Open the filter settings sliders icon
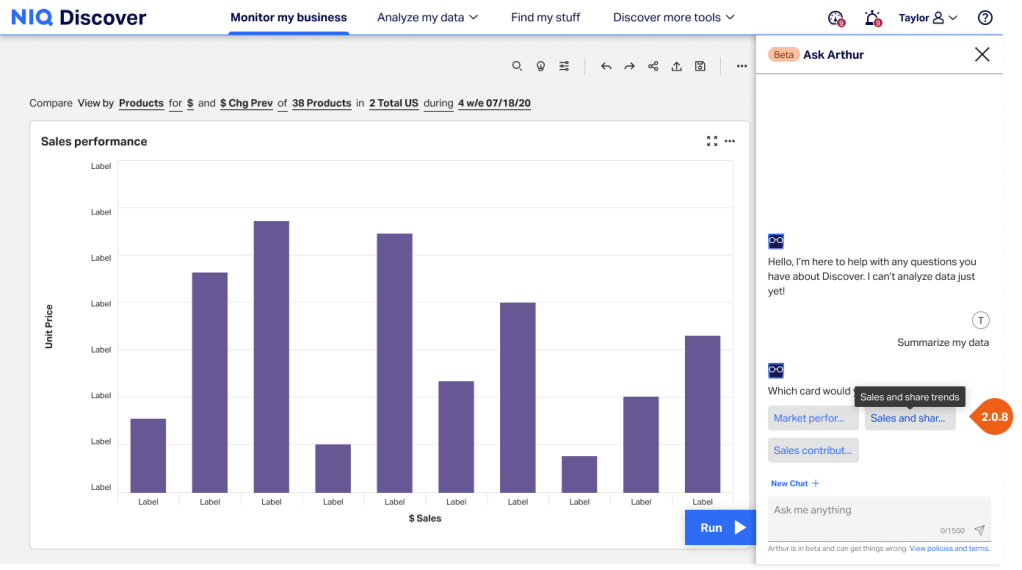This screenshot has height=570, width=1022. [564, 66]
